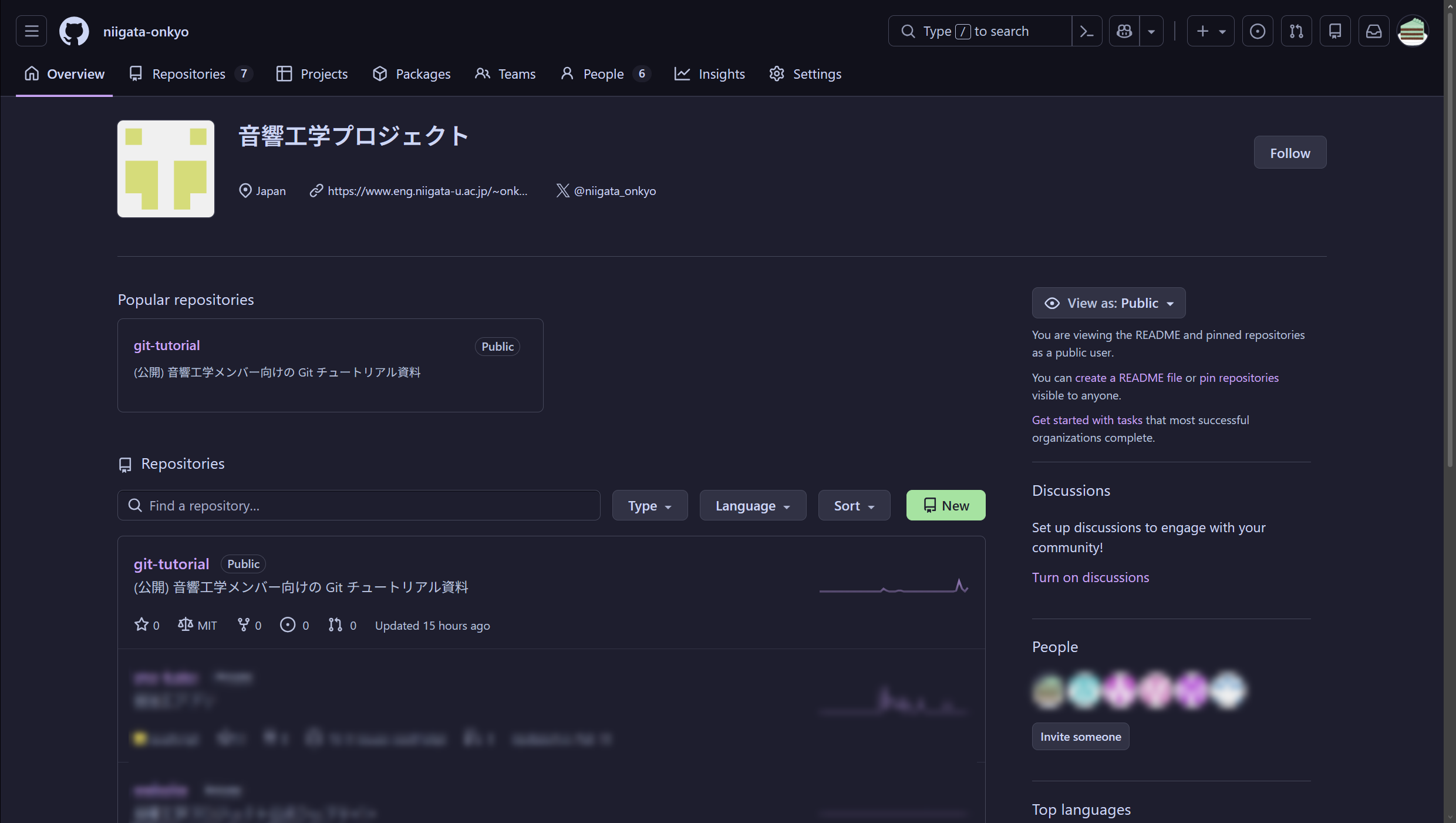Viewport: 1456px width, 823px height.
Task: Click the Discussions sidebar heading
Action: click(x=1071, y=491)
